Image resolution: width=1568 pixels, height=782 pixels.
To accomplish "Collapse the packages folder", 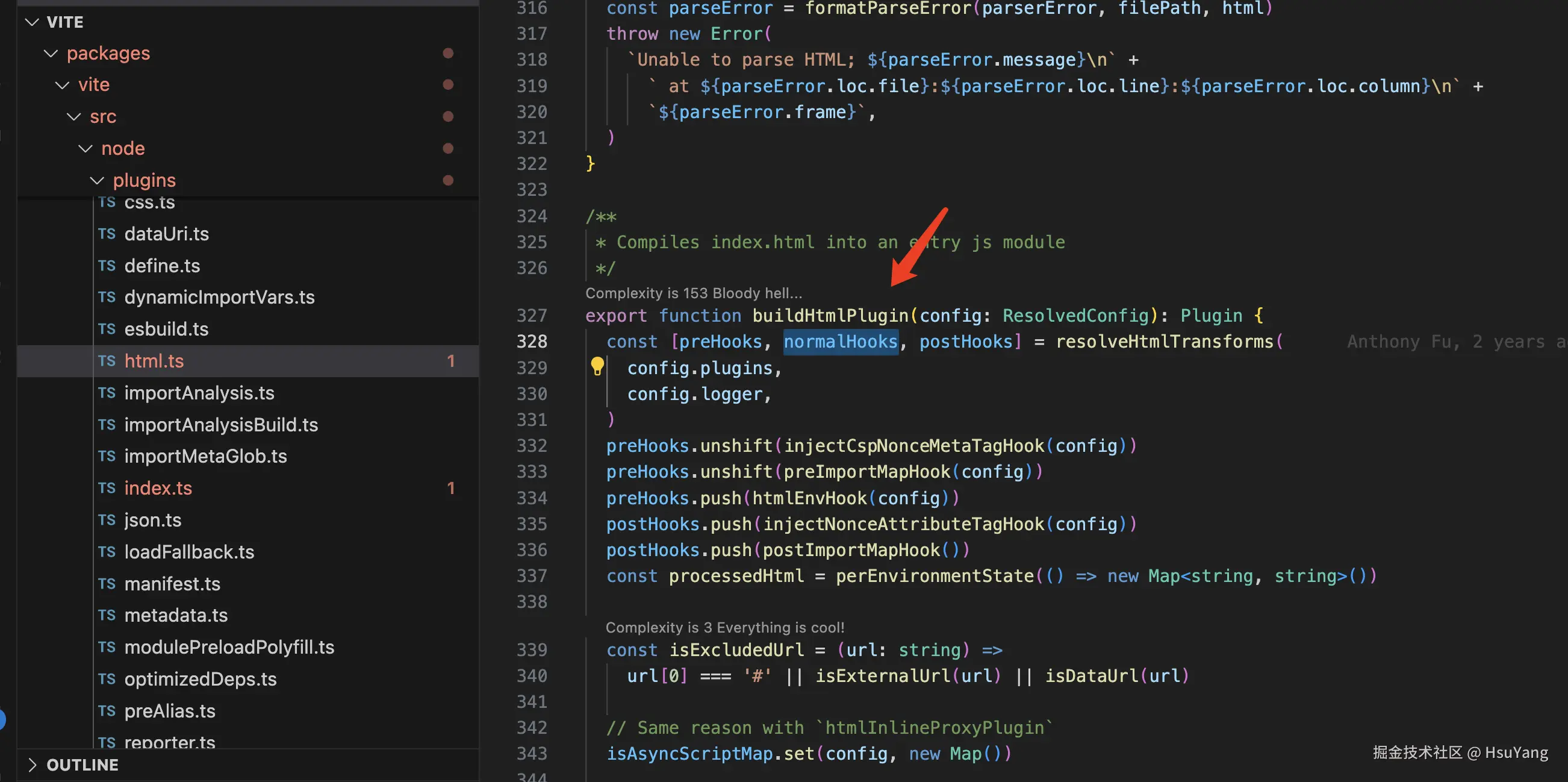I will [51, 54].
